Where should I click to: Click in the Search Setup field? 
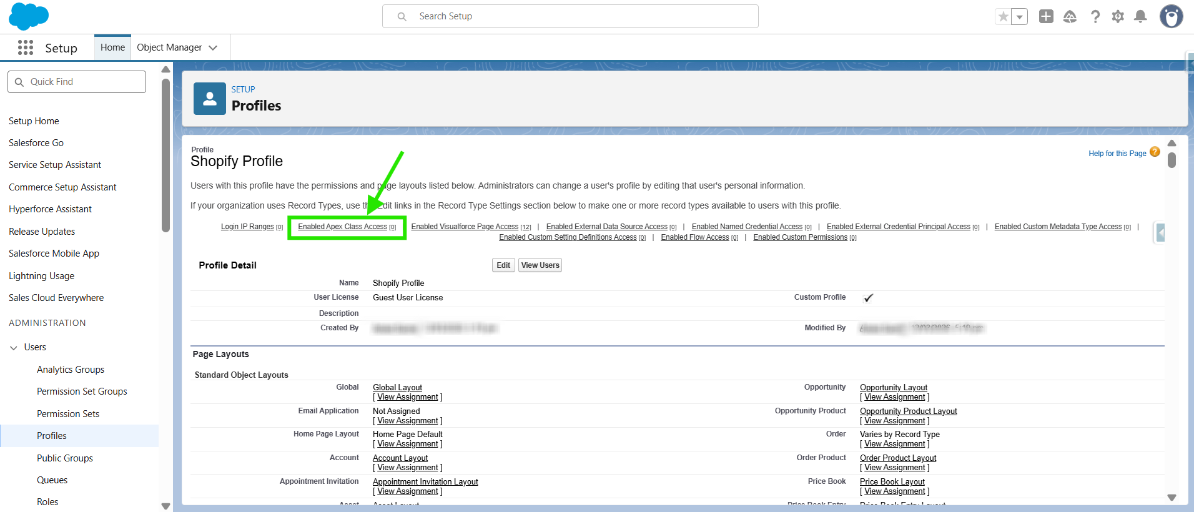pos(570,16)
